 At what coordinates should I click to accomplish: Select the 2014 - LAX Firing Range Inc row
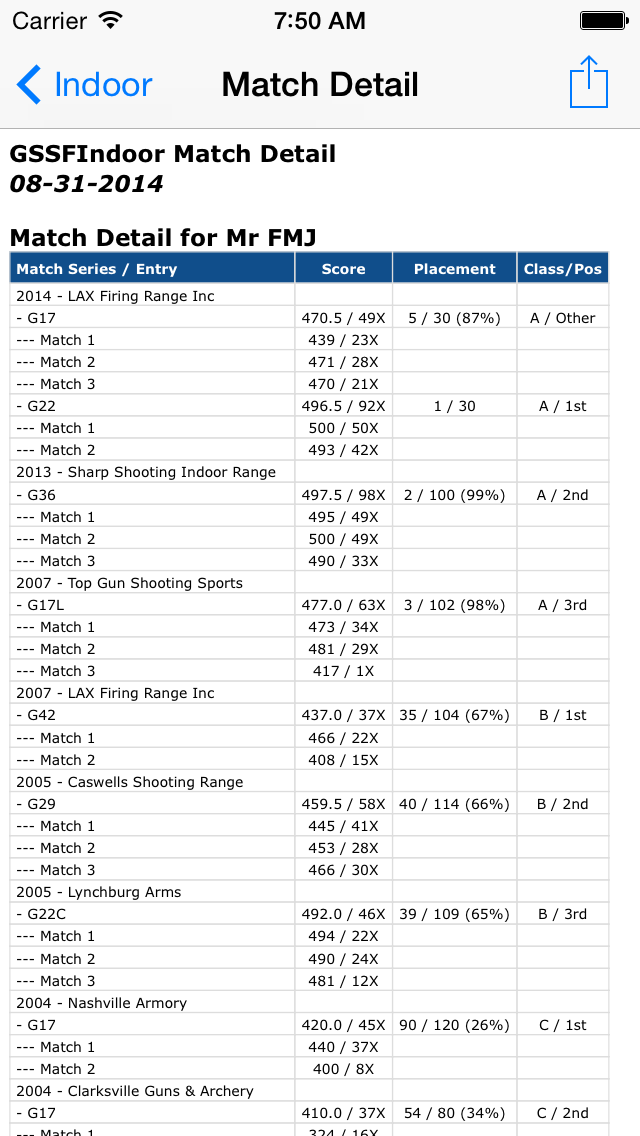point(309,296)
